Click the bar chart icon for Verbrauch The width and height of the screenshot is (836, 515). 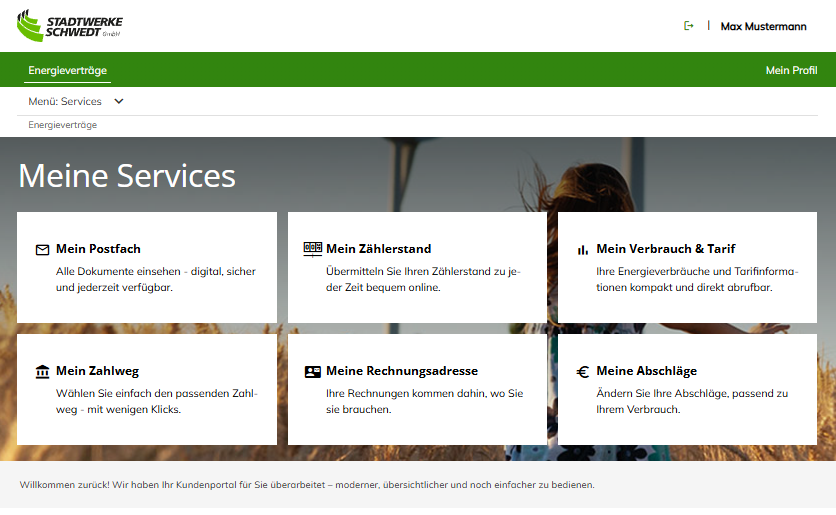pyautogui.click(x=583, y=249)
